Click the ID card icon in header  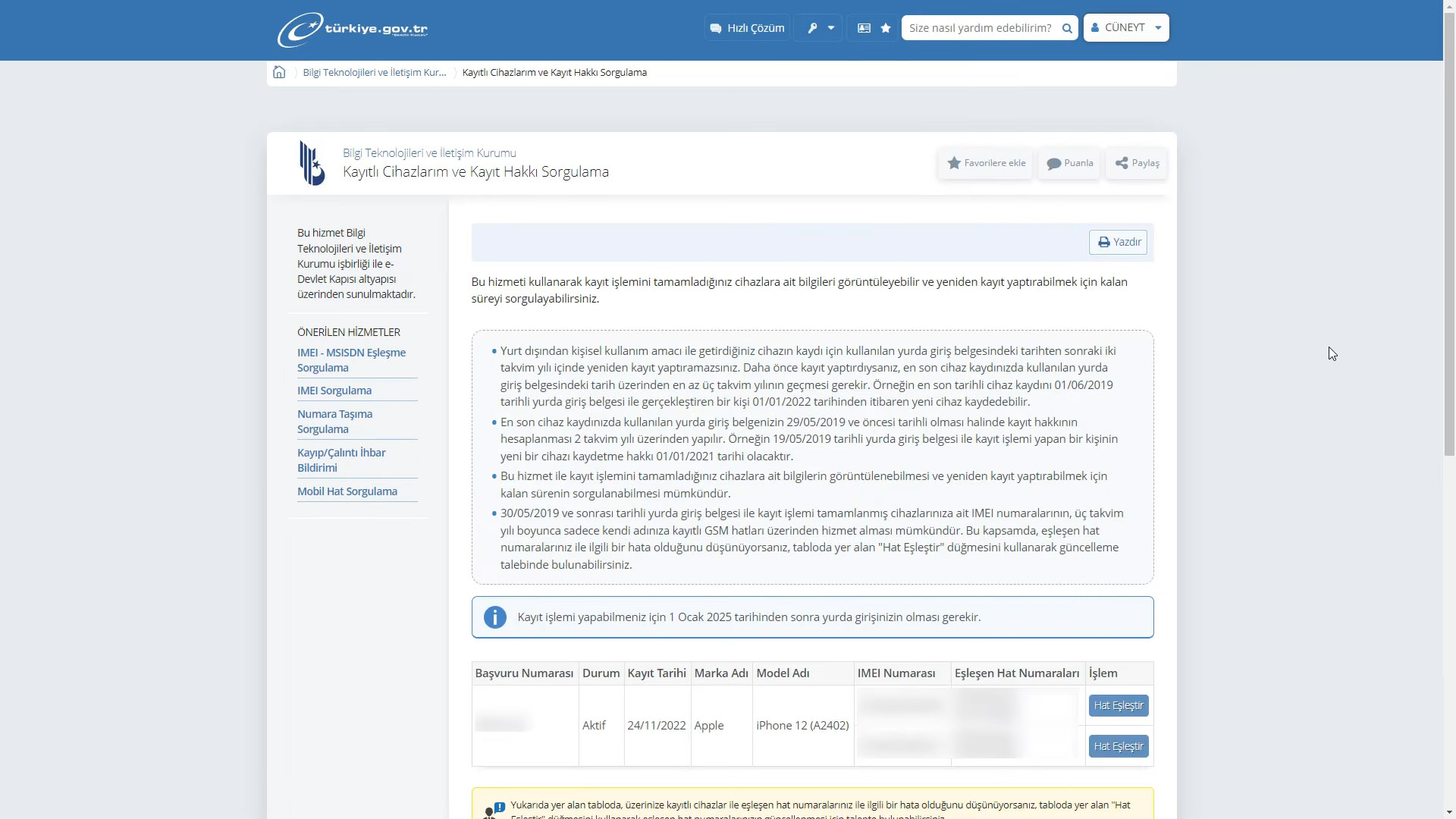click(864, 28)
